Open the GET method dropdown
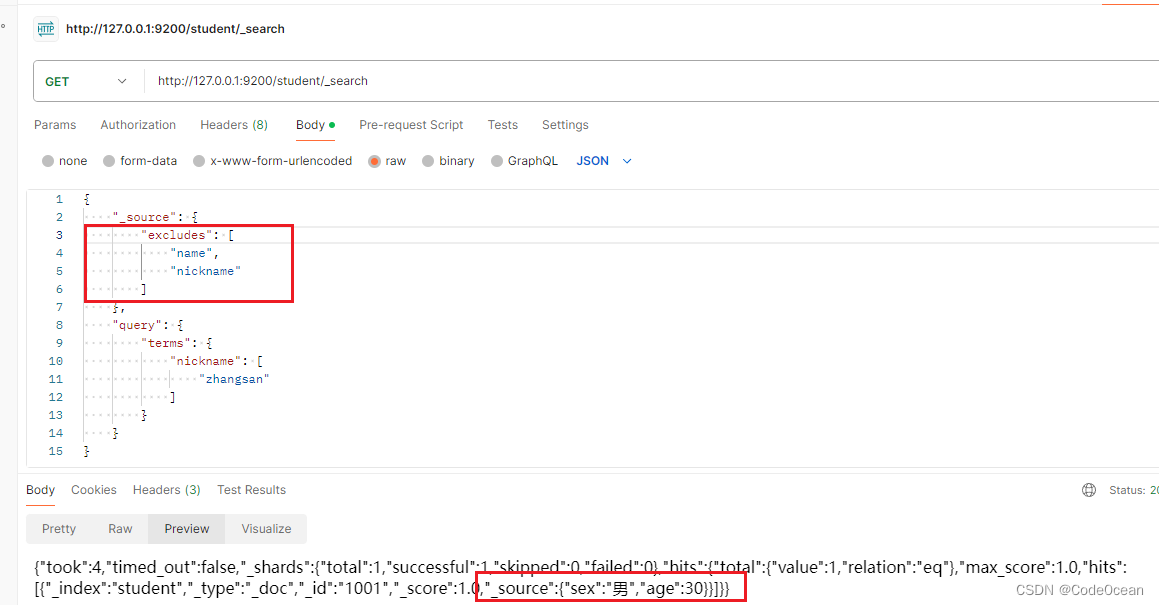Image resolution: width=1159 pixels, height=605 pixels. tap(86, 81)
